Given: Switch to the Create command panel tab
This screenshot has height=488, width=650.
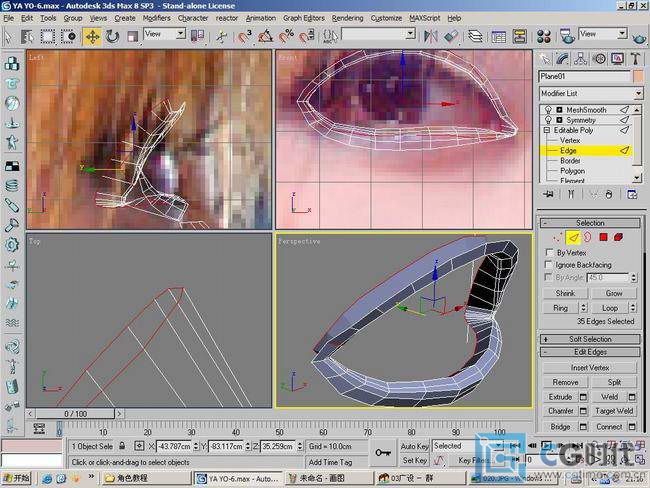Looking at the screenshot, I should point(545,59).
